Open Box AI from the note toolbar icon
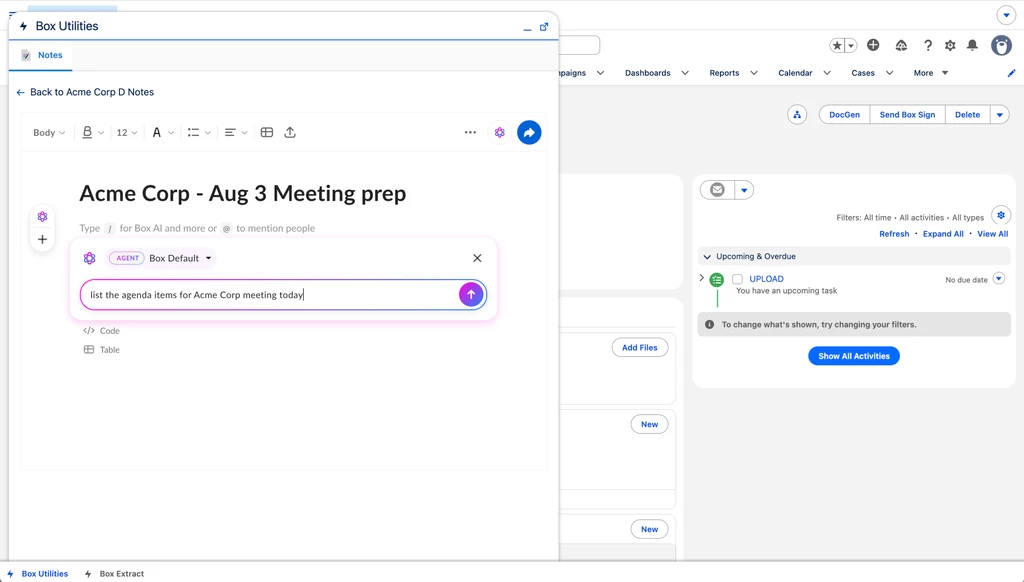 (500, 133)
